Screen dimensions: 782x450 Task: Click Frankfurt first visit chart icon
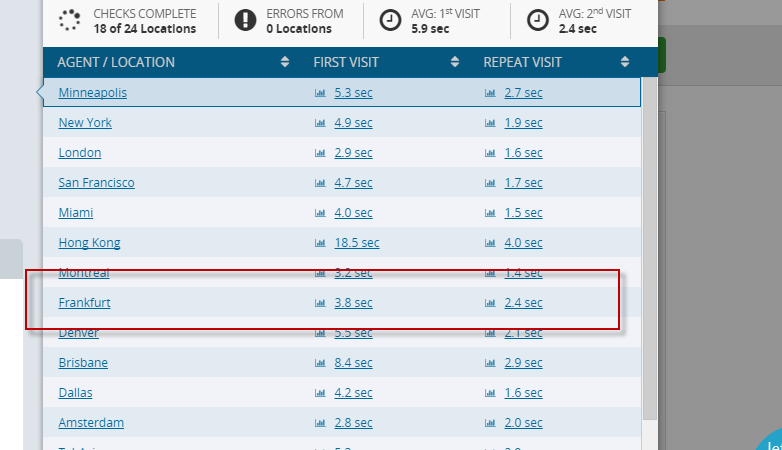click(x=320, y=302)
